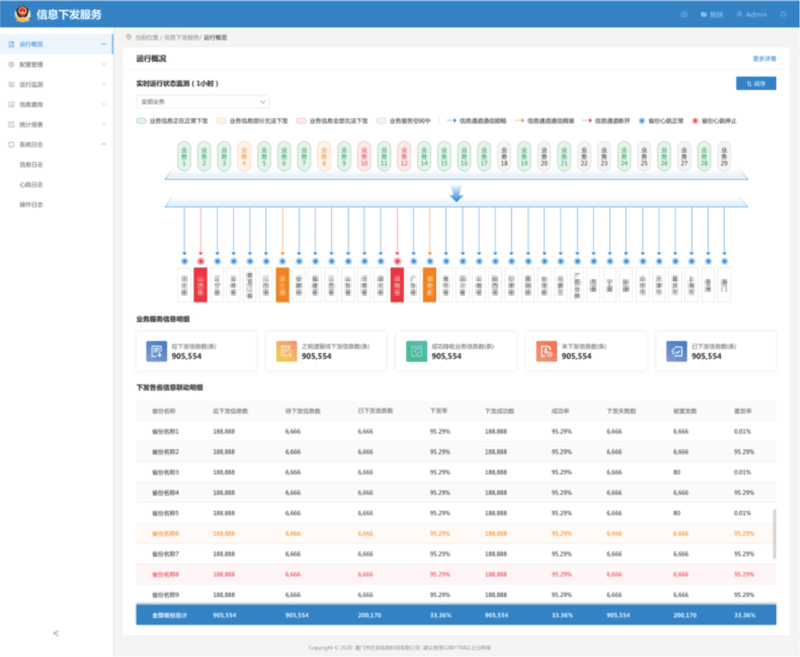This screenshot has width=800, height=657.
Task: Open the 换肤 skin switcher
Action: point(711,14)
